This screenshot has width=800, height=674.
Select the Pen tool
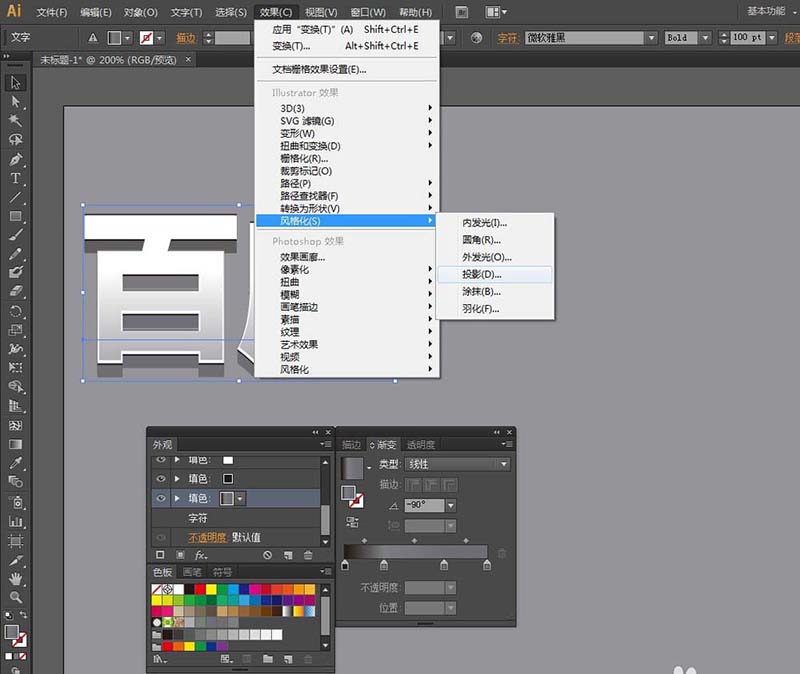click(15, 159)
